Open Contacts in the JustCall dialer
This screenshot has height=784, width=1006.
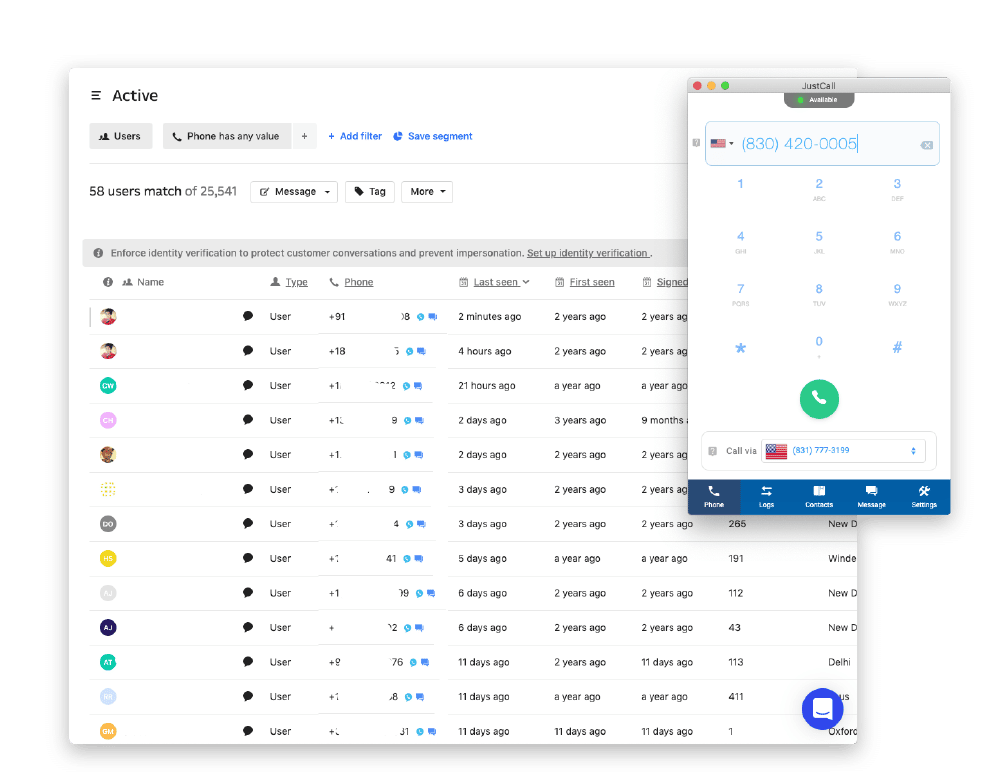click(x=819, y=497)
